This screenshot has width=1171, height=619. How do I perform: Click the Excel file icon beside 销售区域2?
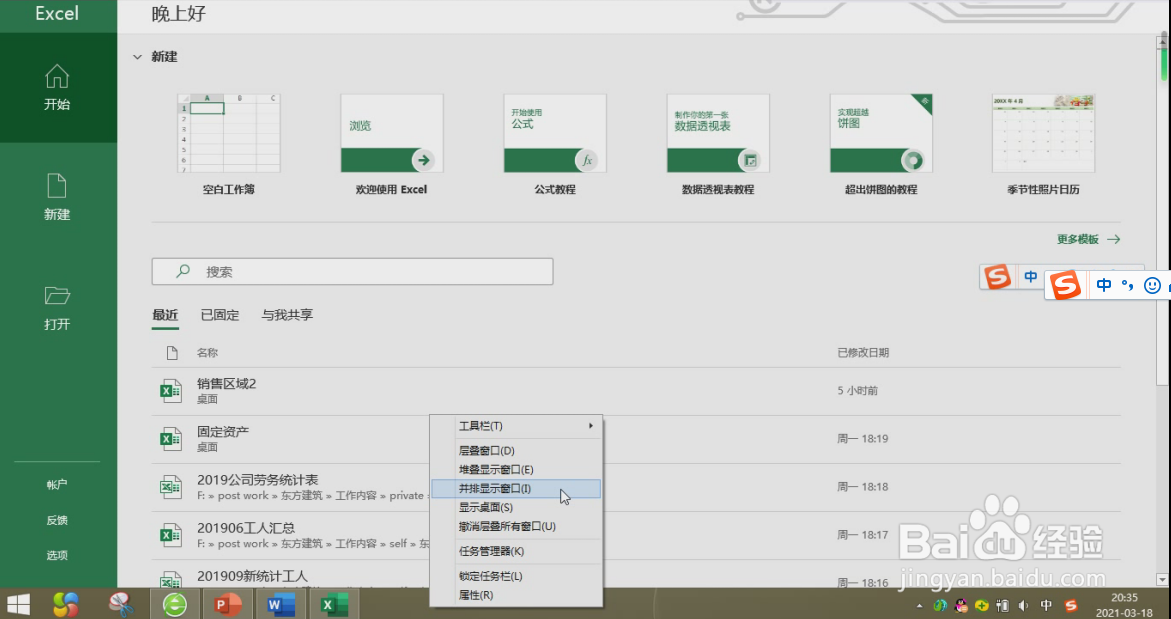171,391
